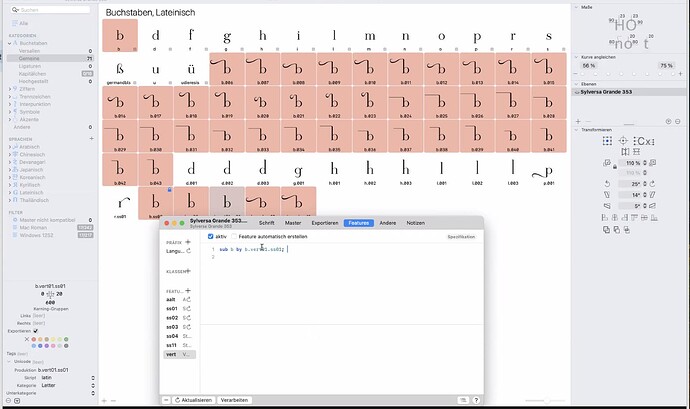Toggle the aktiv checkbox for feature

pos(210,236)
